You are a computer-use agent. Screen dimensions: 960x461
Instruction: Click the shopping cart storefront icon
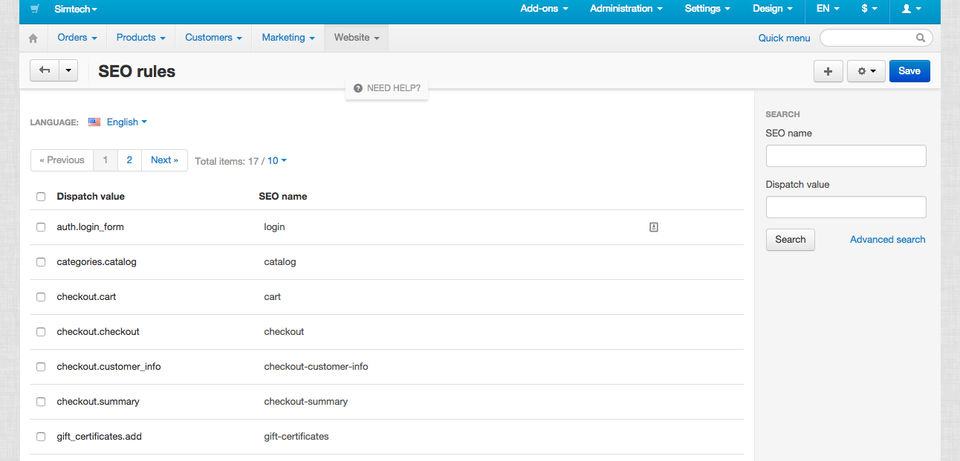pyautogui.click(x=35, y=9)
